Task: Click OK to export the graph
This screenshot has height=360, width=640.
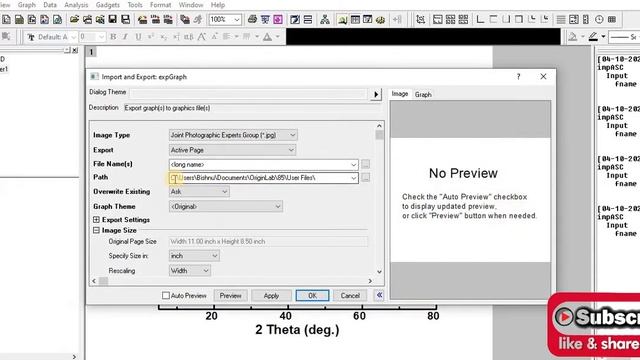Action: tap(312, 296)
